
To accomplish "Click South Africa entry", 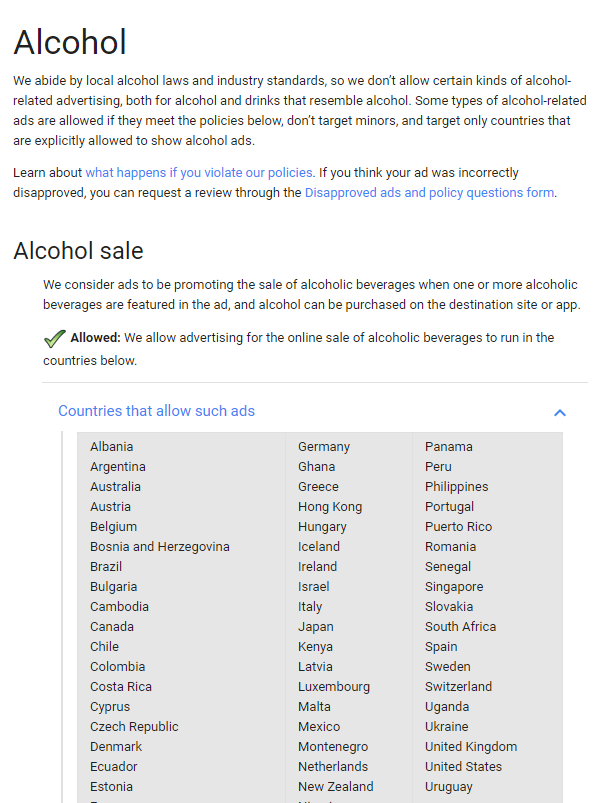I will (x=460, y=627).
